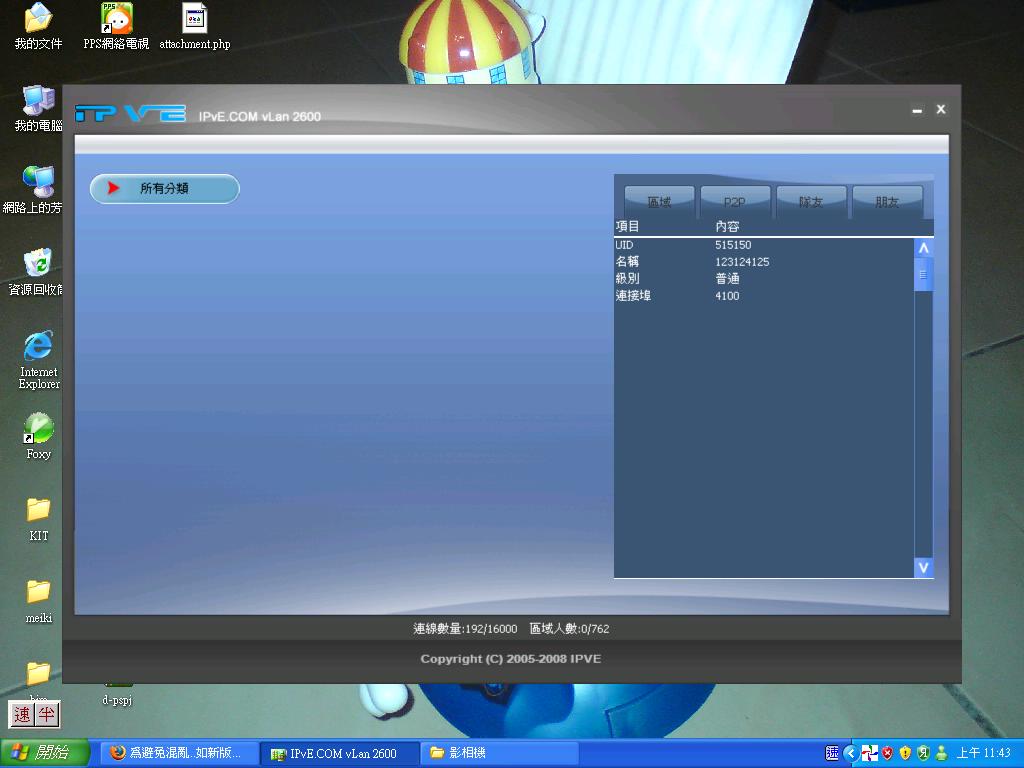Click the taskbar clock 上午 11:43
Screen dimensions: 1024x768
[x=984, y=753]
